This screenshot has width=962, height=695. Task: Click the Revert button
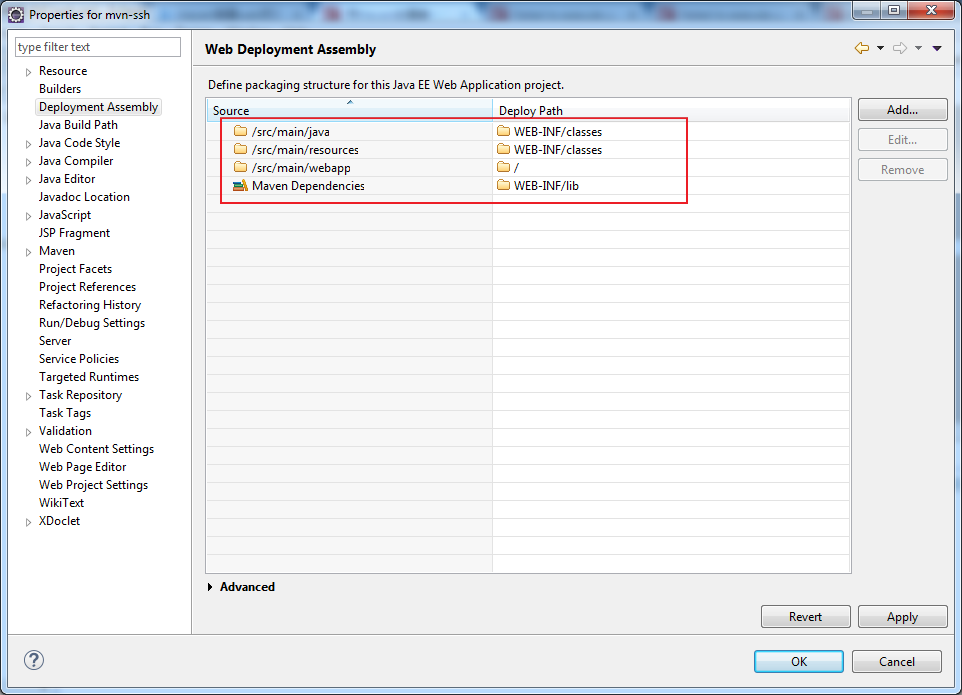(806, 616)
